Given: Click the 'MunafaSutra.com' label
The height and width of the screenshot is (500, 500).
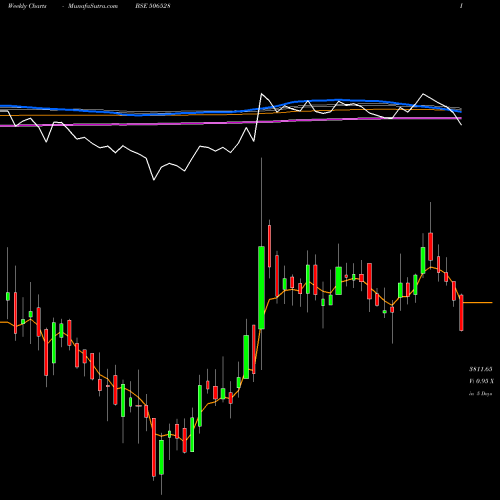Looking at the screenshot, I should pos(93,6).
